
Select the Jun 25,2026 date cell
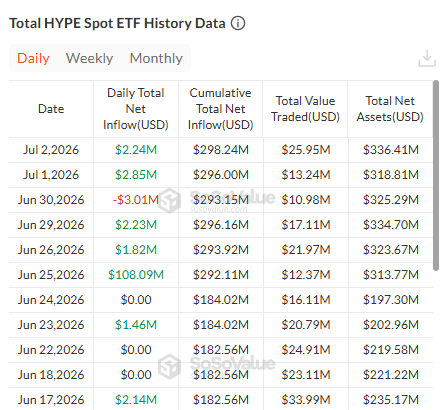coord(51,275)
